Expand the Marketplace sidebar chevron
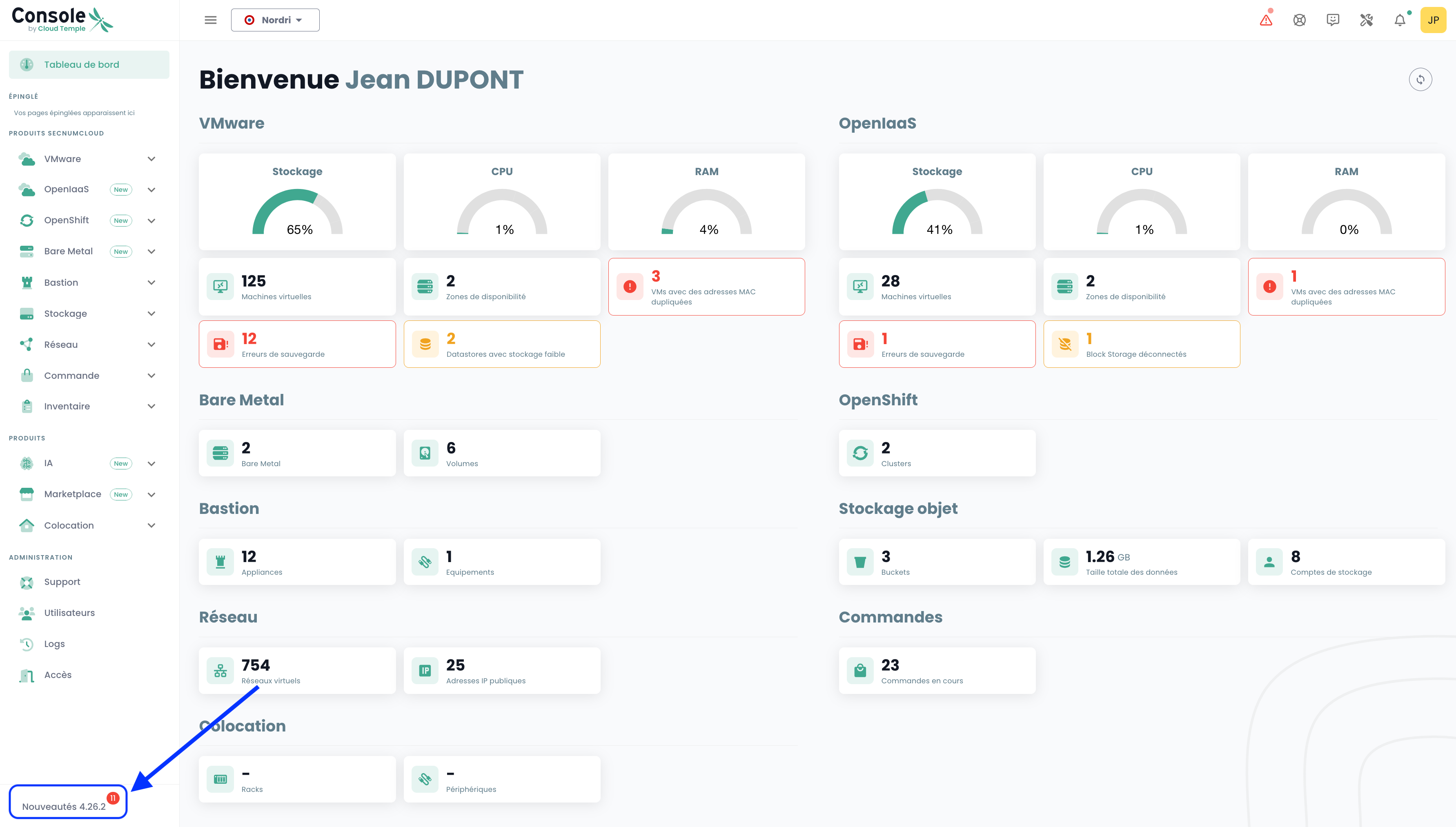Image resolution: width=1456 pixels, height=827 pixels. [x=151, y=495]
